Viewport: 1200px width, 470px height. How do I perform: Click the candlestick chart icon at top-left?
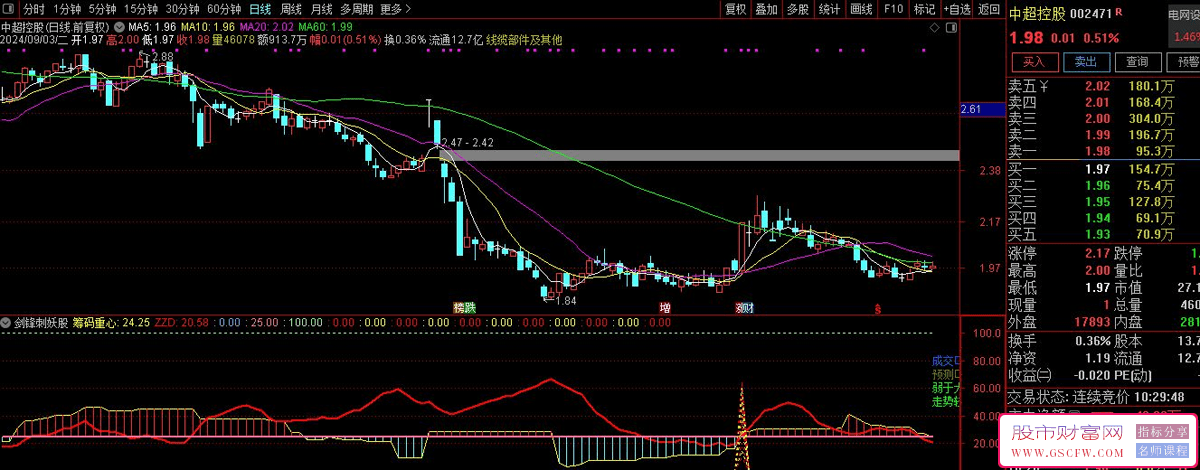point(9,9)
